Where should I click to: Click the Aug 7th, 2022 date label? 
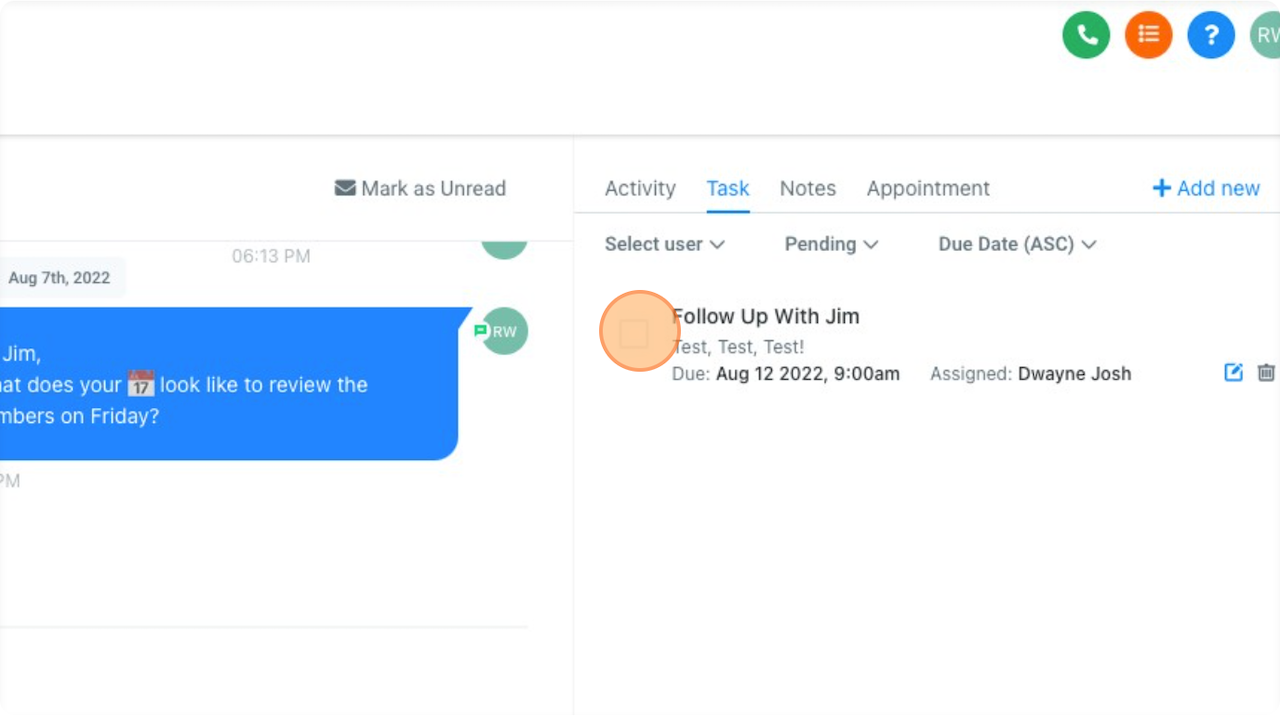tap(59, 277)
